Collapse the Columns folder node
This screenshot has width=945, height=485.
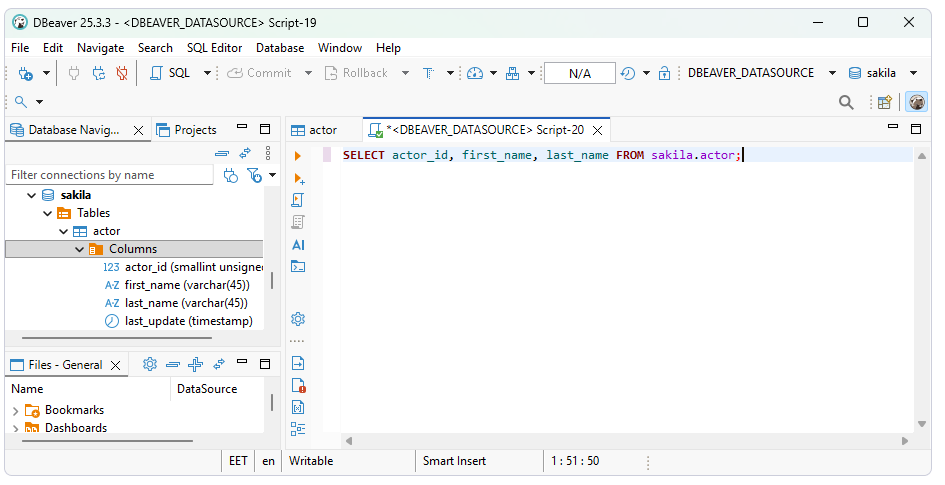tap(79, 249)
